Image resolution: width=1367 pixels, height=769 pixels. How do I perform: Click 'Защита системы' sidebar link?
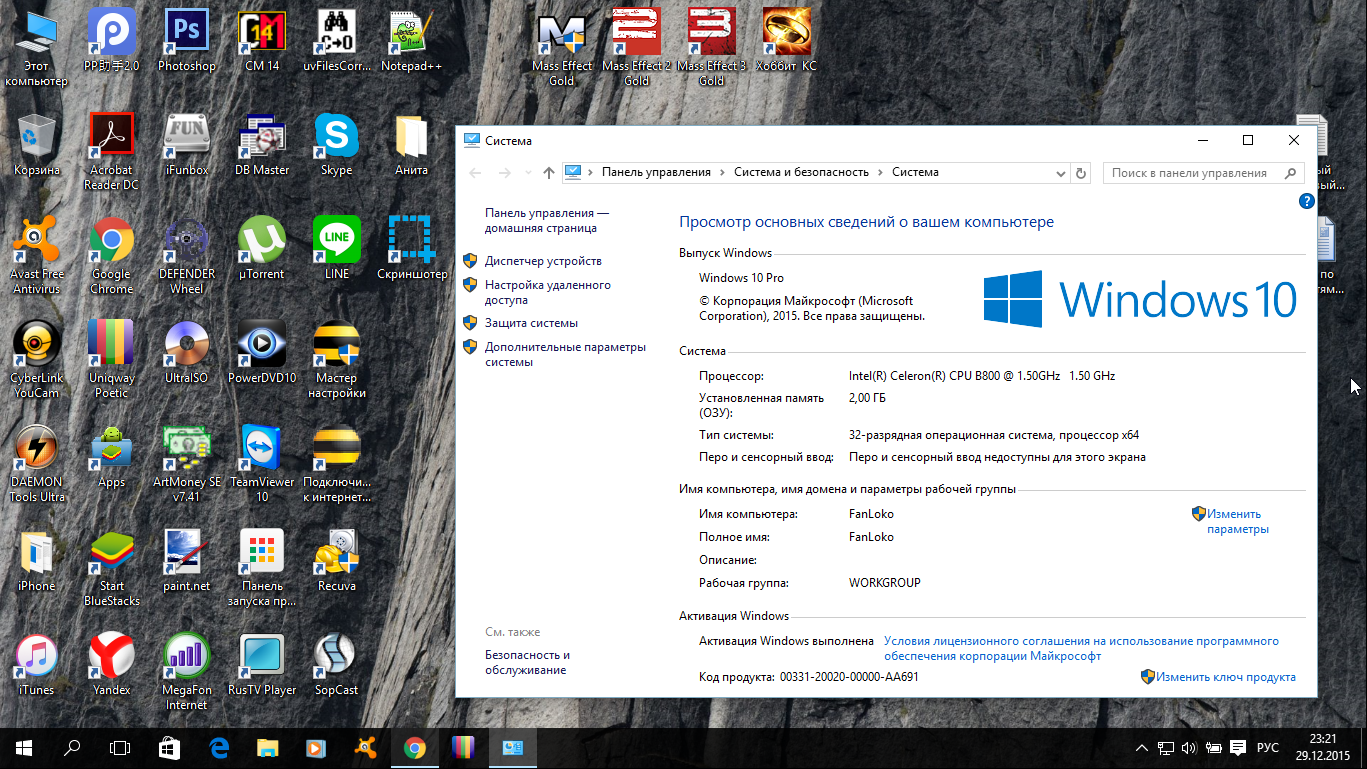[x=531, y=323]
